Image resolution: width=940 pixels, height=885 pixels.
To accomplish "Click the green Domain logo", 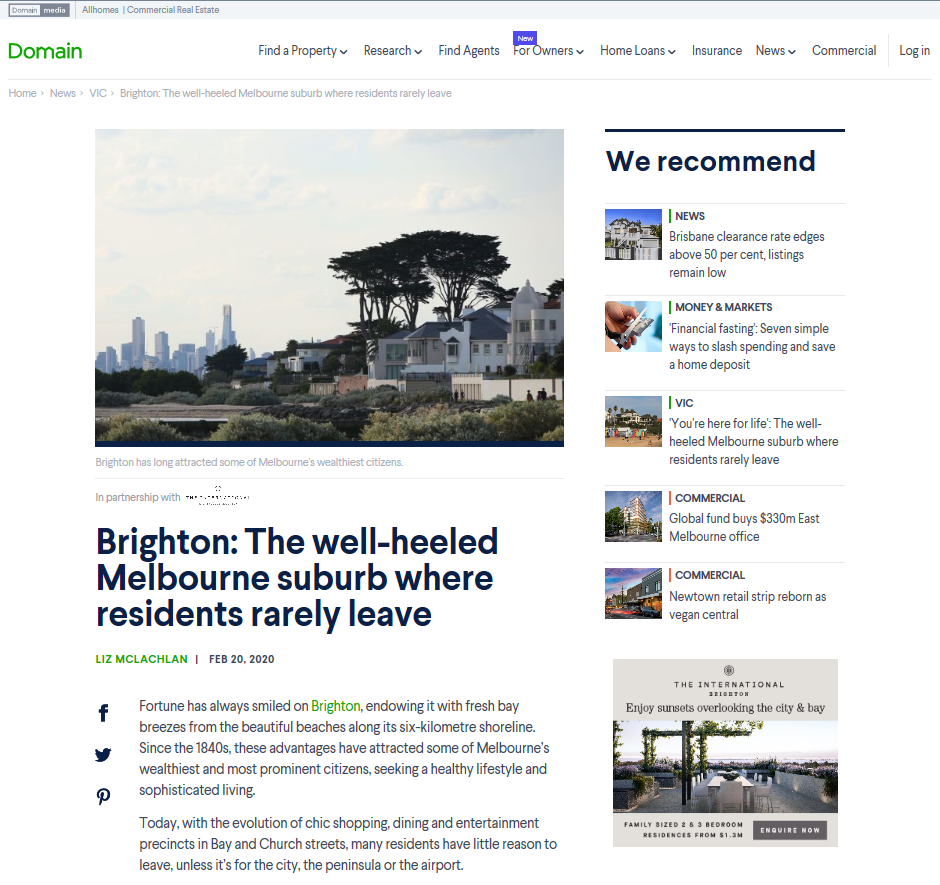I will 45,51.
